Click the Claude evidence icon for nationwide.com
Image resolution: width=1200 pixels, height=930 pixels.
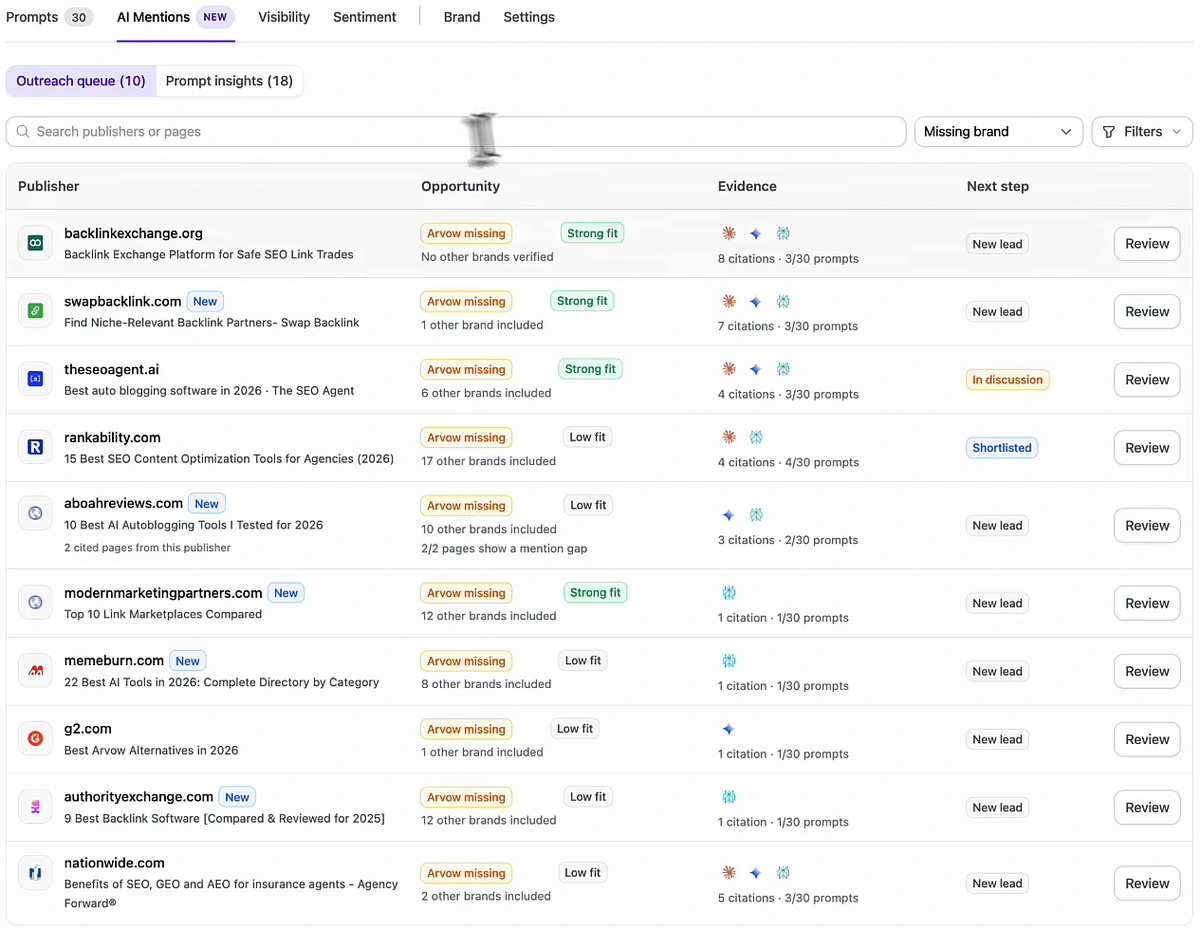coord(729,873)
